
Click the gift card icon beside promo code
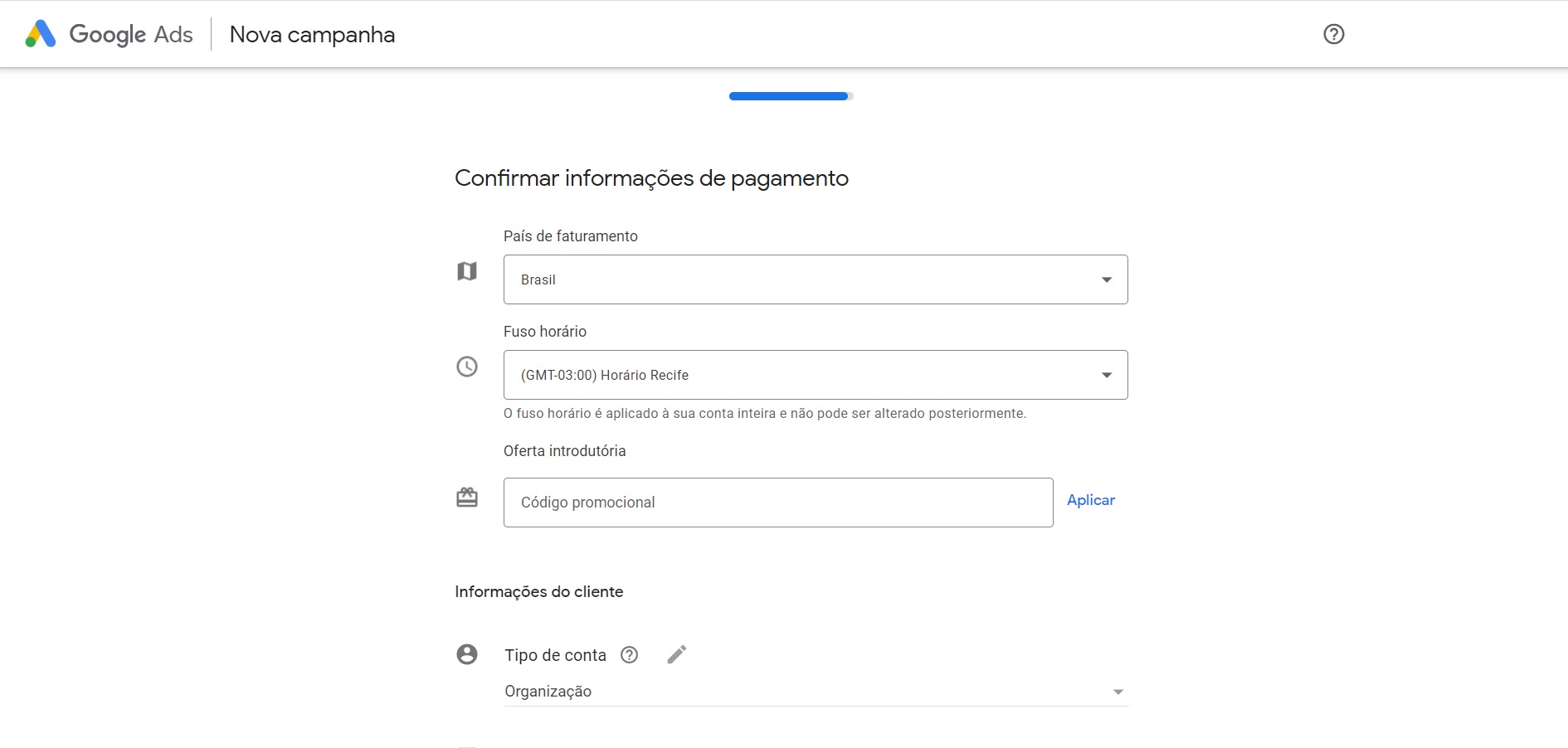467,497
